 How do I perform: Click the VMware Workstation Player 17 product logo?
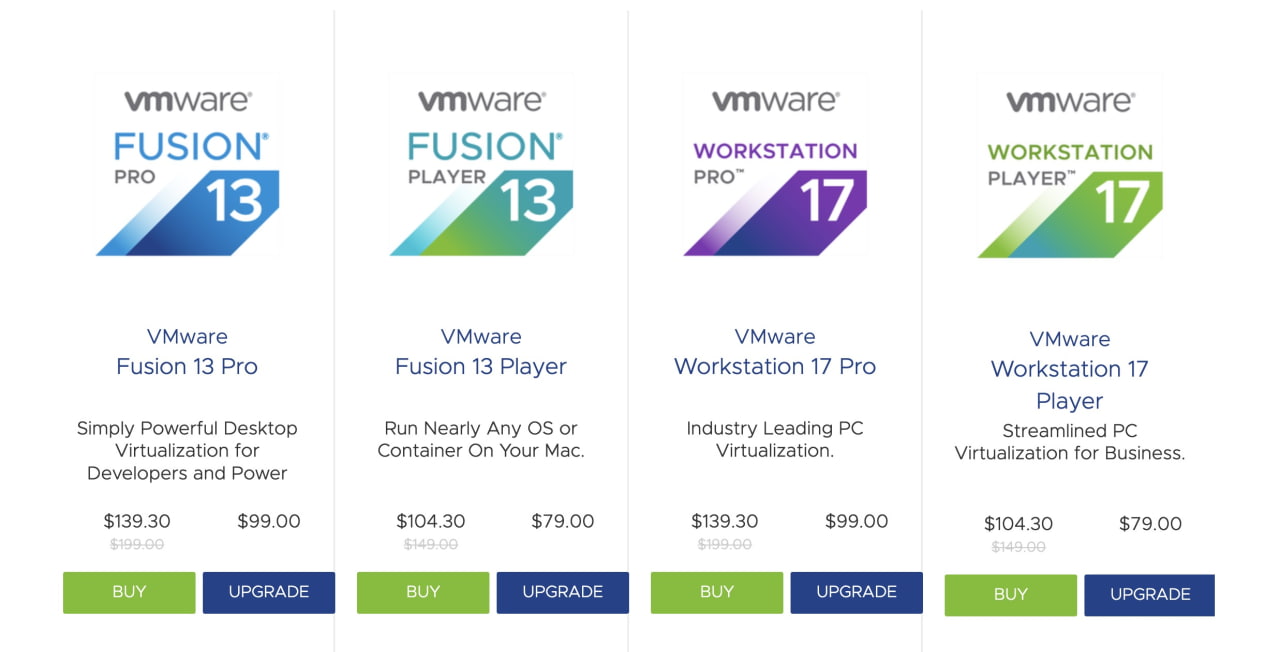click(x=1068, y=165)
